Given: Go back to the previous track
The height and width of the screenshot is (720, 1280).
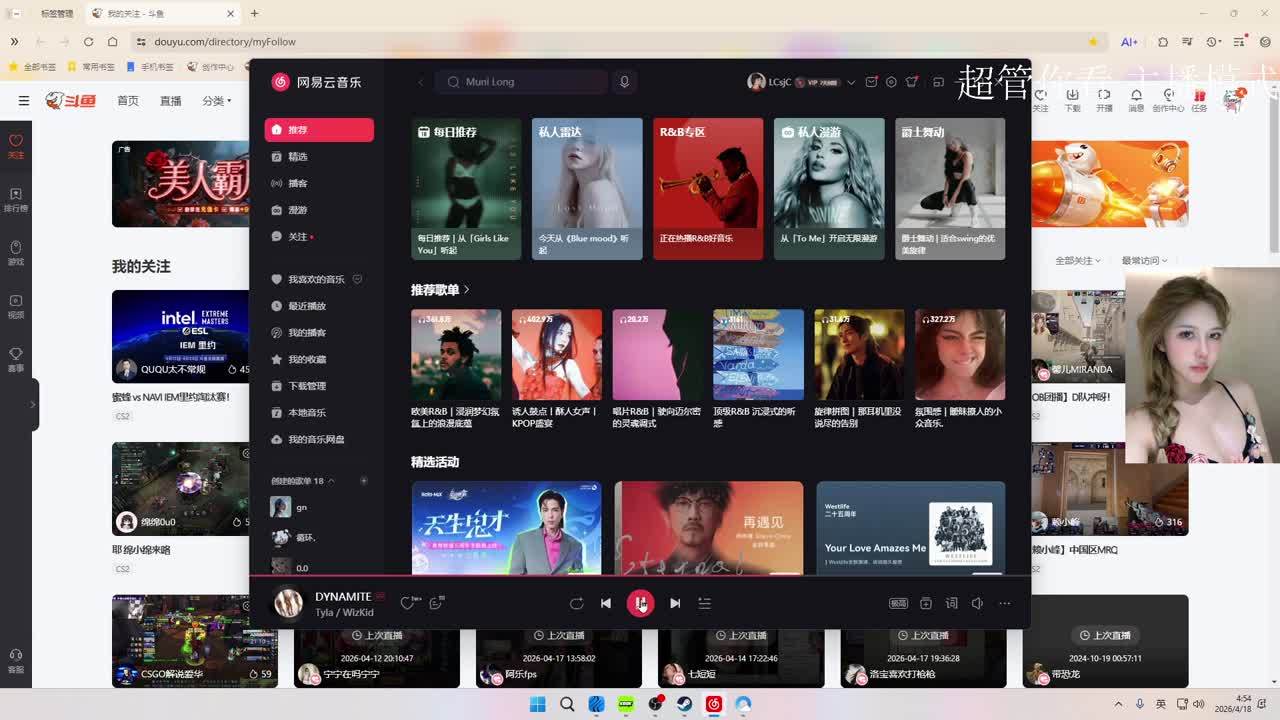Looking at the screenshot, I should pyautogui.click(x=605, y=603).
